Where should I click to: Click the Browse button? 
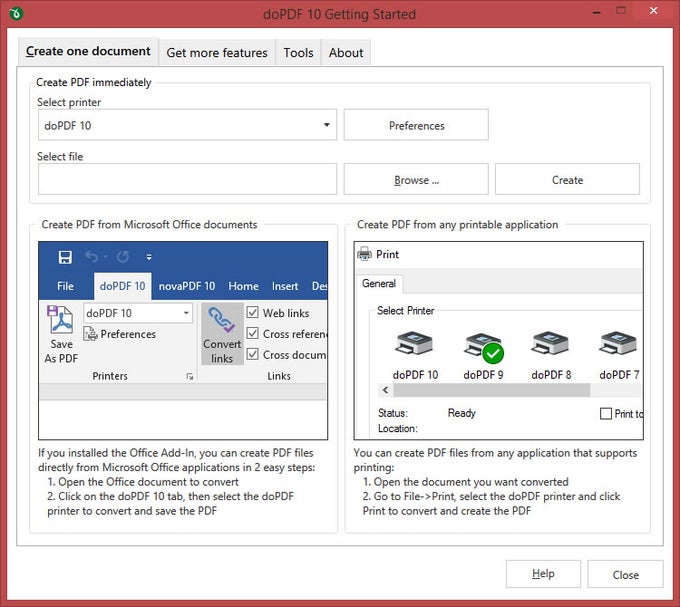pyautogui.click(x=416, y=180)
